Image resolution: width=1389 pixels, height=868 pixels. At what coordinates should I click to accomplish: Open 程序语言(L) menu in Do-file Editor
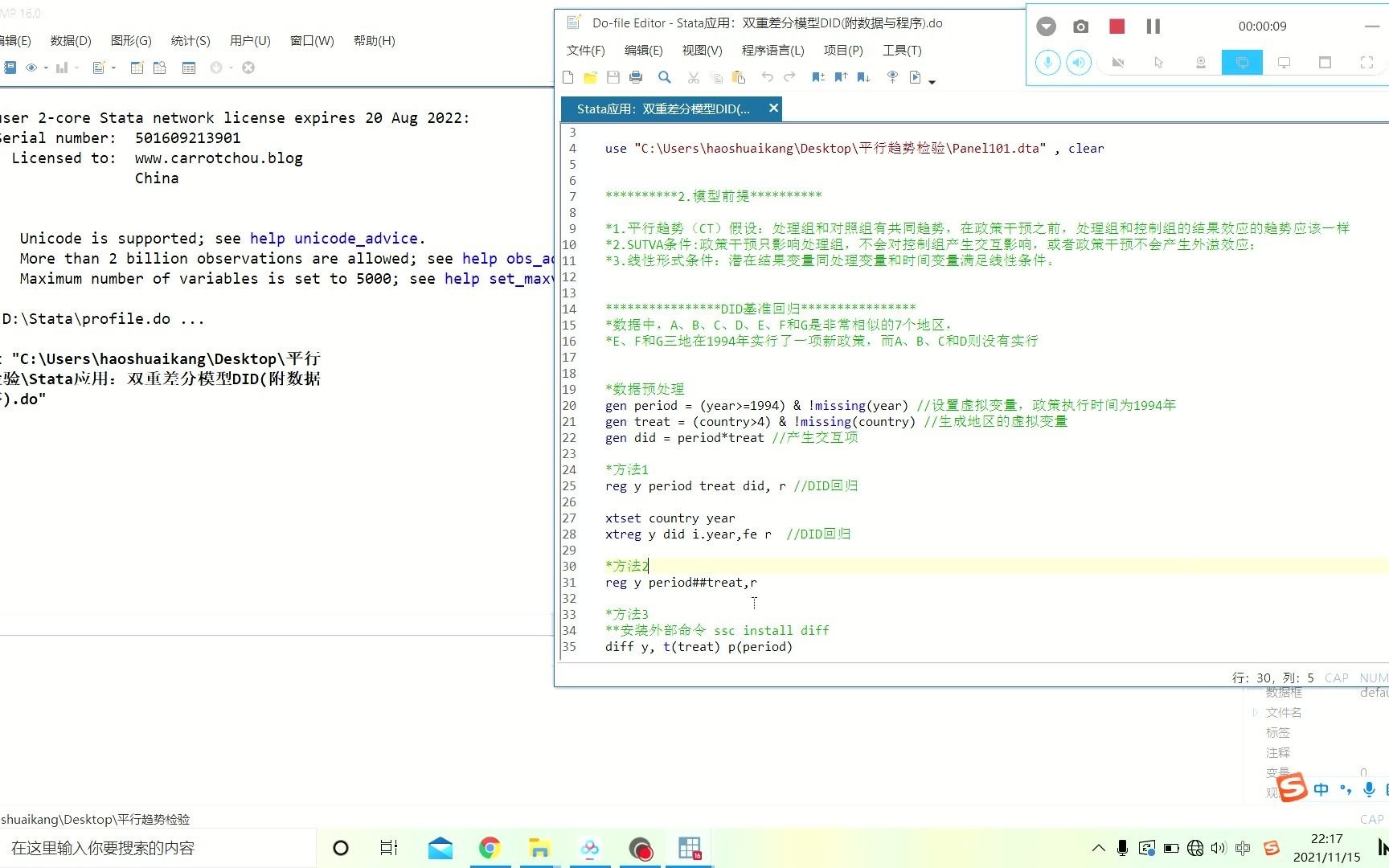click(x=772, y=50)
